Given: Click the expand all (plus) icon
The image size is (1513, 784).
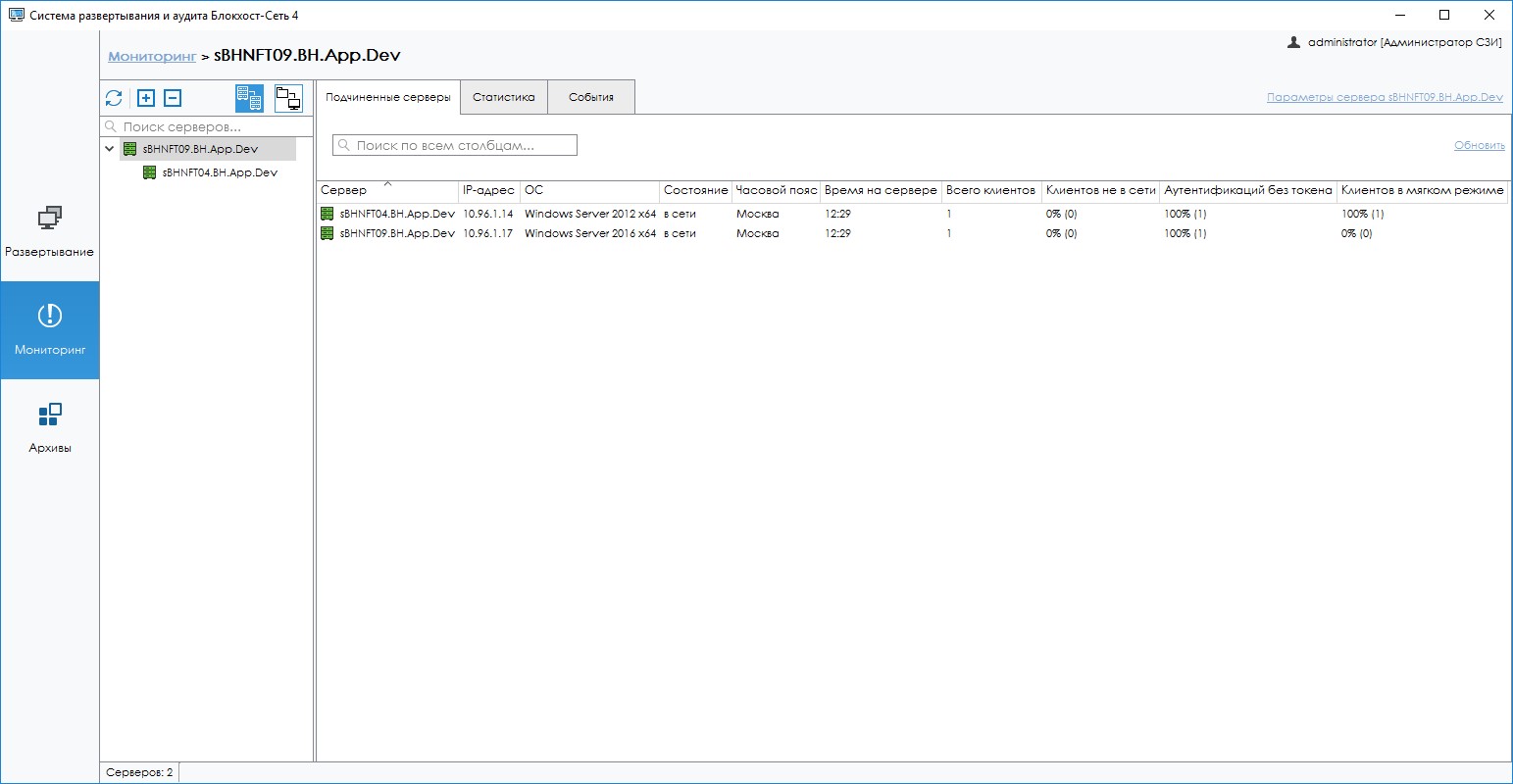Looking at the screenshot, I should (146, 98).
